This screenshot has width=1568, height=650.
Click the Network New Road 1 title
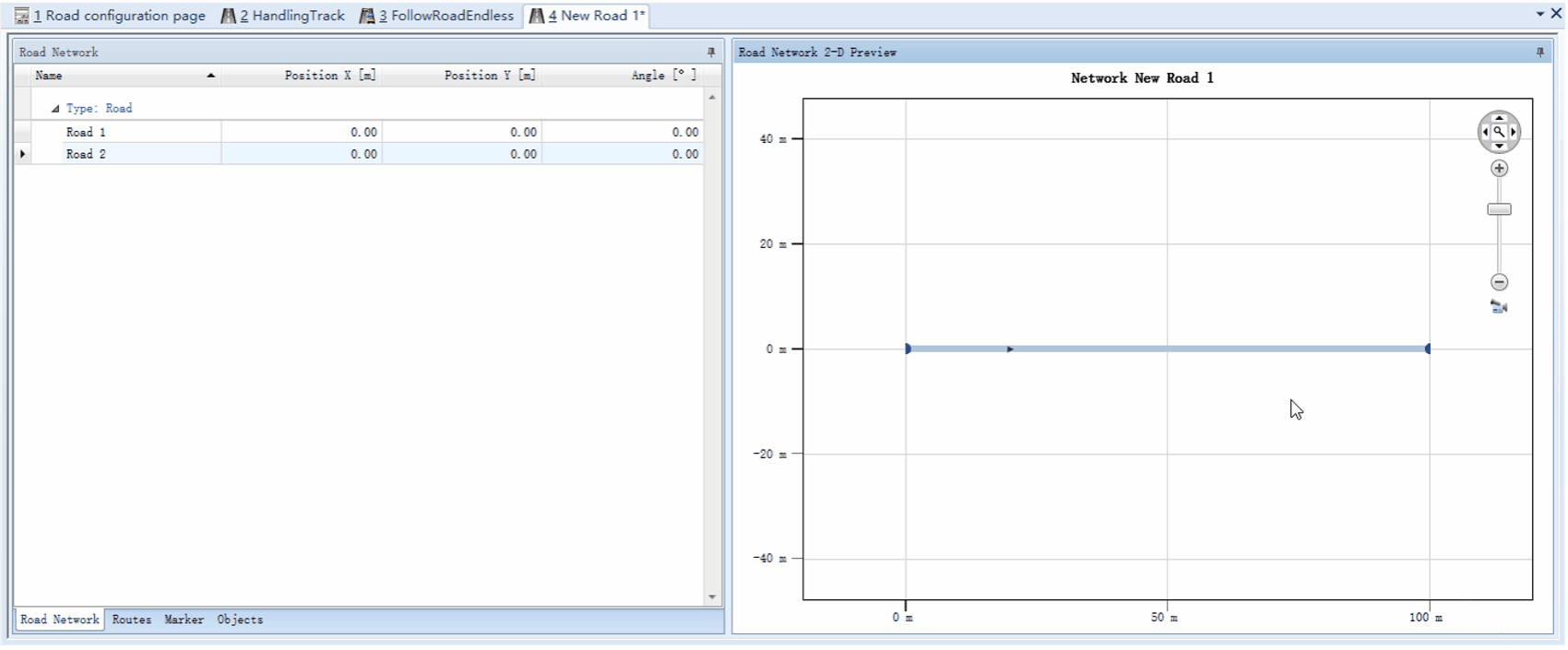pyautogui.click(x=1142, y=78)
